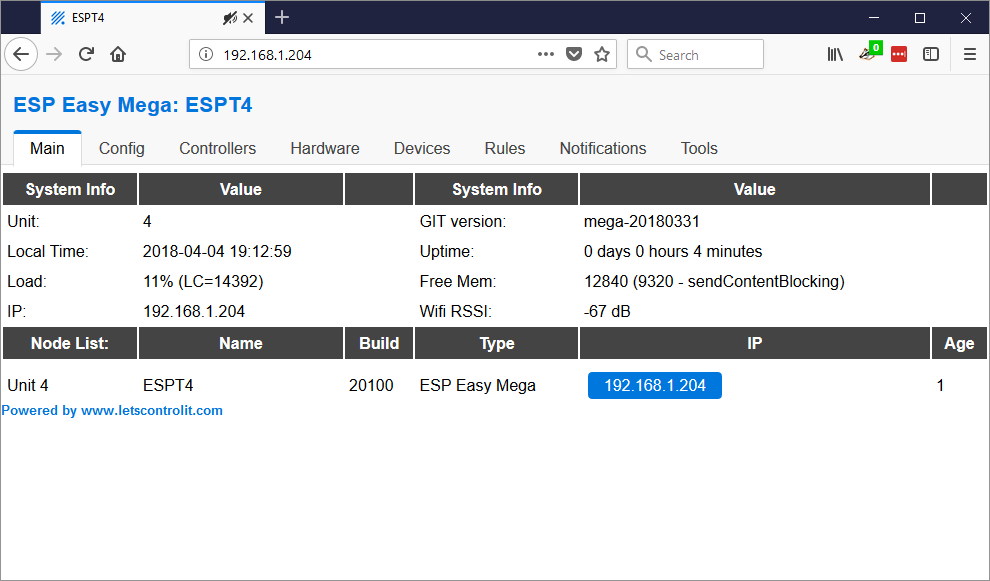Click the Uptime value text

673,251
